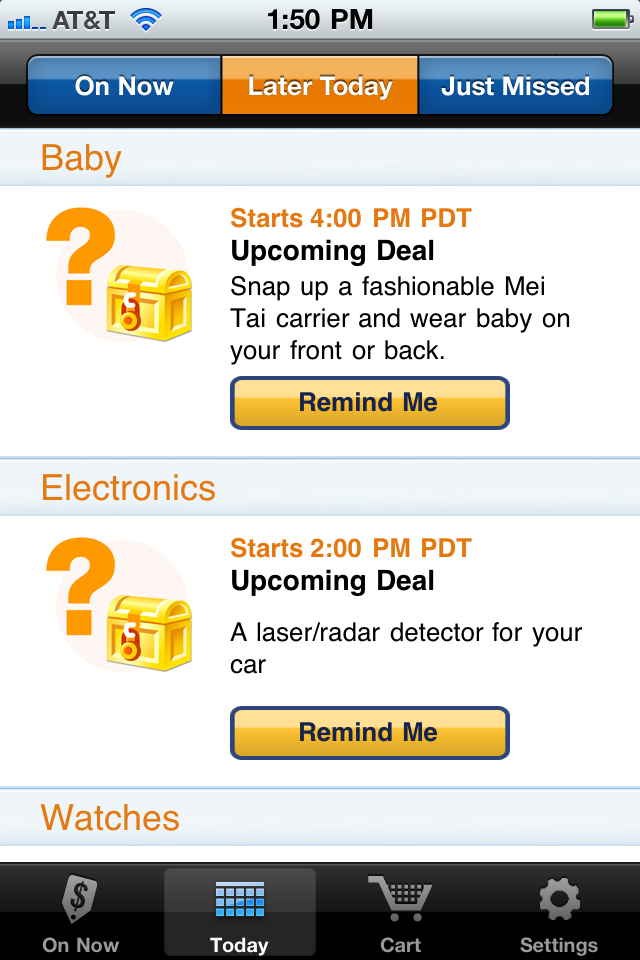Click Remind Me for the Baby deal
This screenshot has width=640, height=960.
369,403
